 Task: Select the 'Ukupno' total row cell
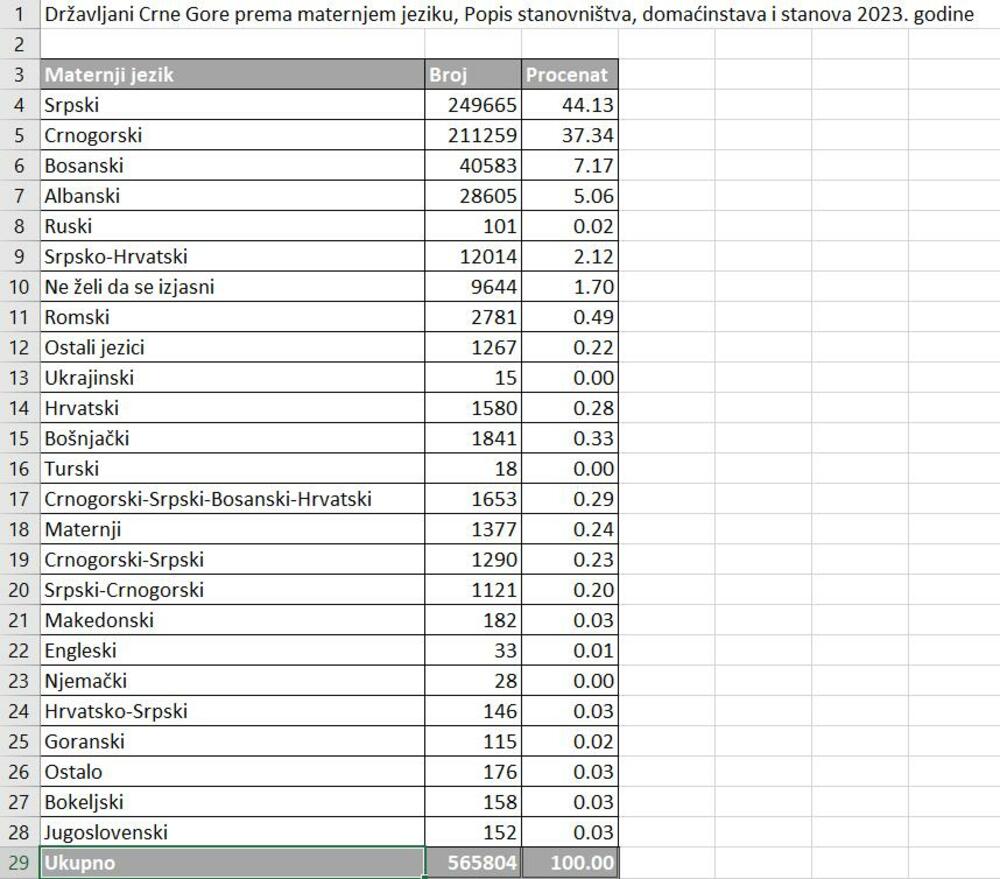point(230,863)
